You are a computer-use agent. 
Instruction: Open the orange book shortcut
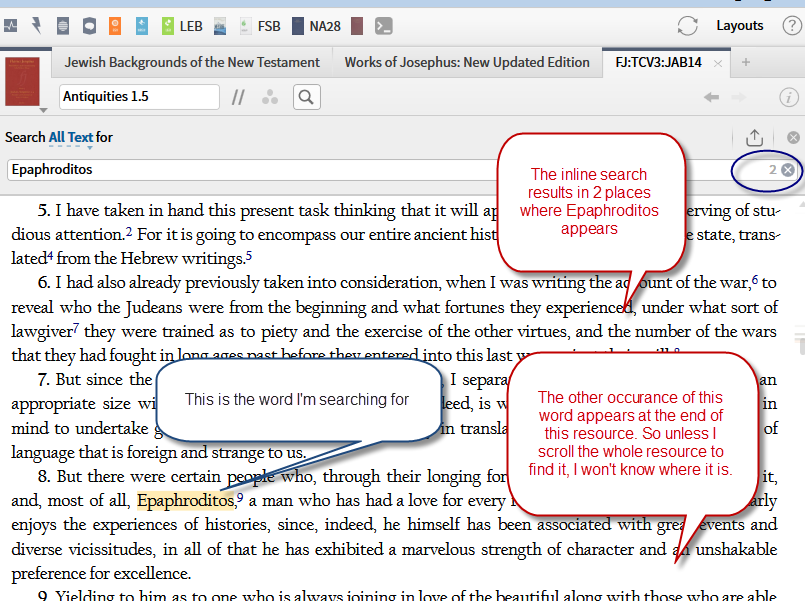[x=115, y=26]
